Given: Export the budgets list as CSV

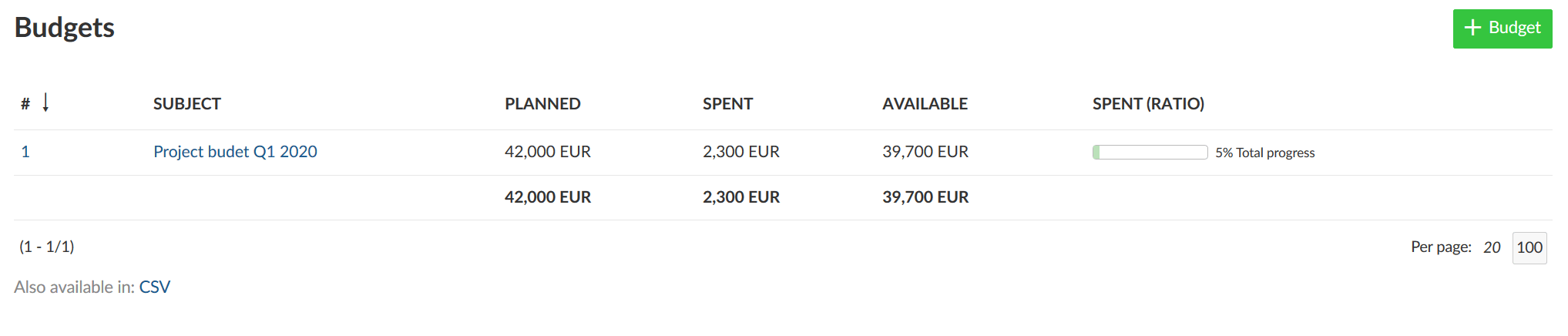Looking at the screenshot, I should pyautogui.click(x=154, y=287).
